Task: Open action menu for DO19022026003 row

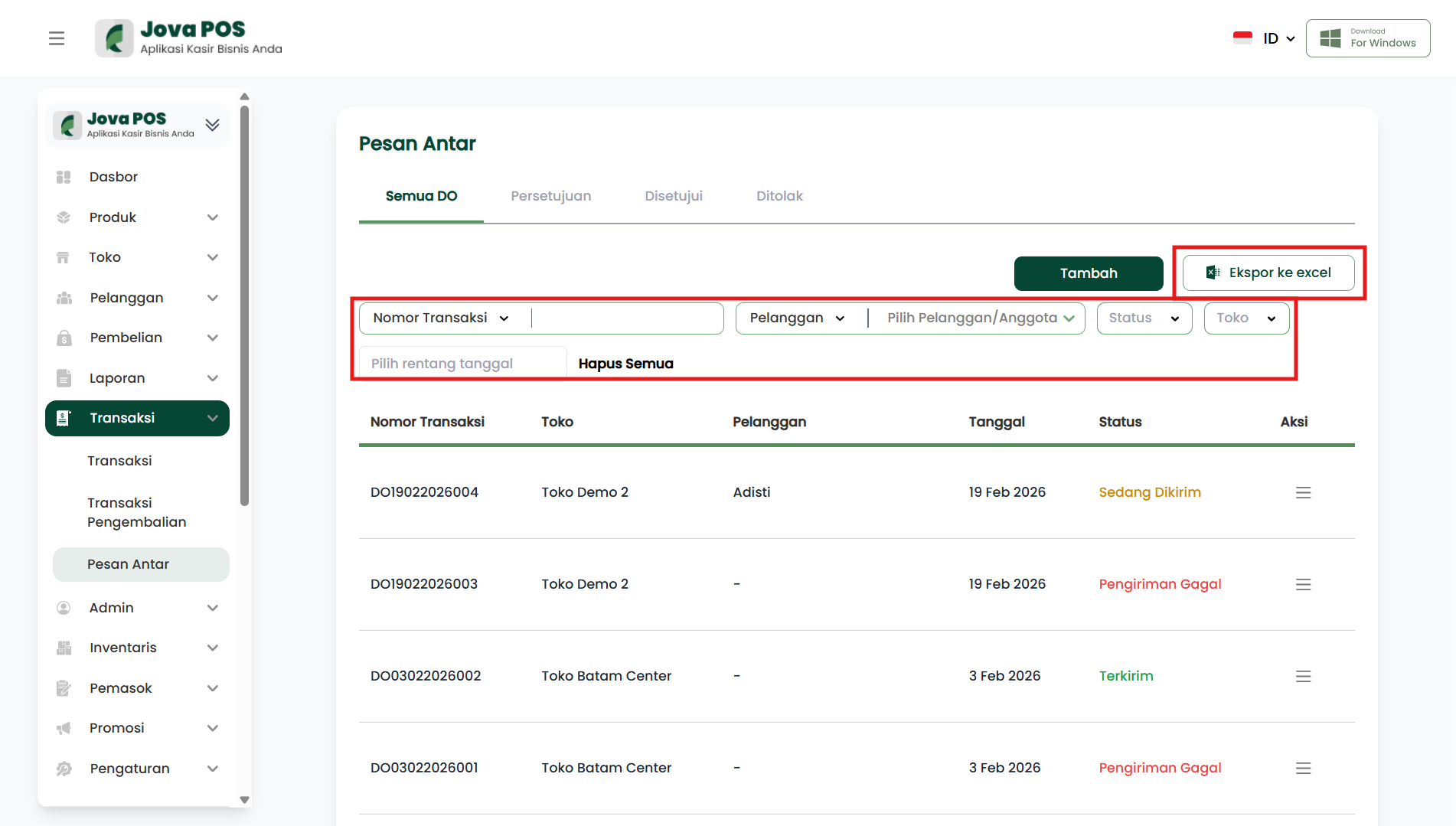Action: tap(1303, 584)
